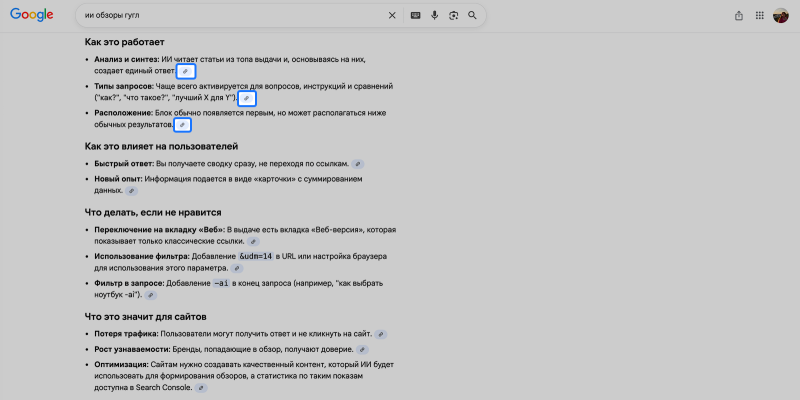Open the on-screen keyboard input tool
The width and height of the screenshot is (800, 400).
[x=415, y=15]
